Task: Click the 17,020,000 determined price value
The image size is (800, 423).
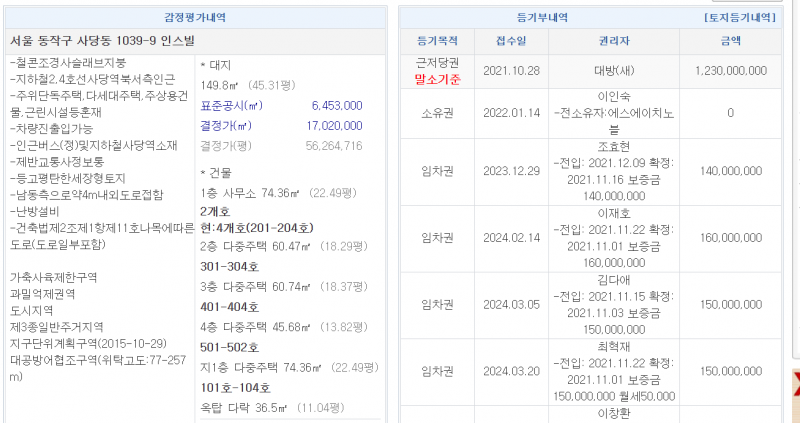Action: 337,126
